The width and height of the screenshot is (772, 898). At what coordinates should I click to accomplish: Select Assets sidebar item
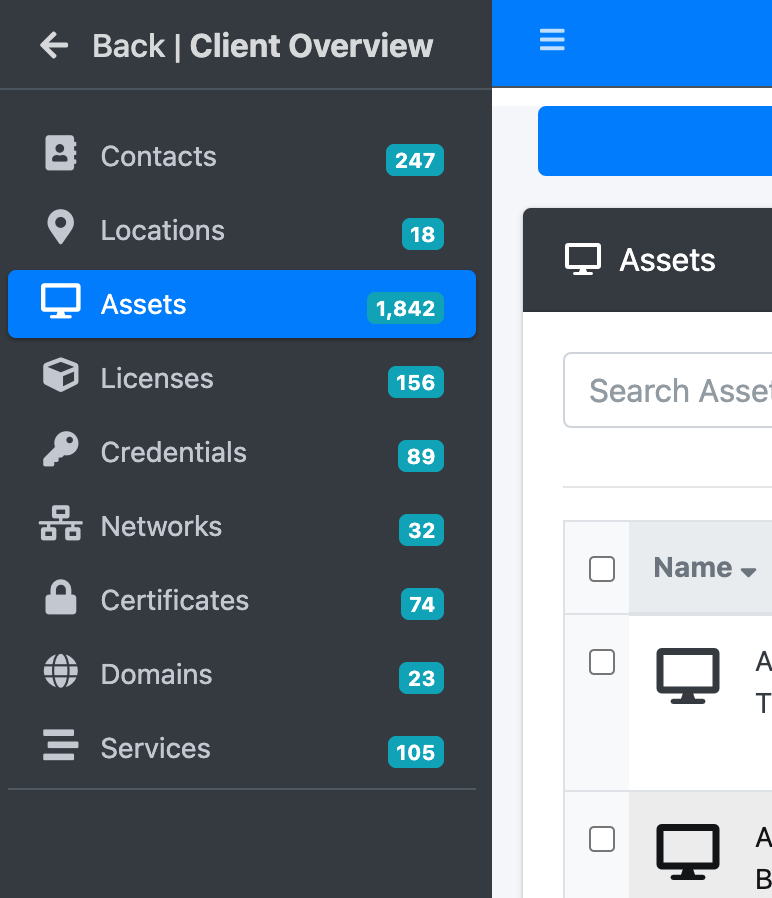coord(242,304)
